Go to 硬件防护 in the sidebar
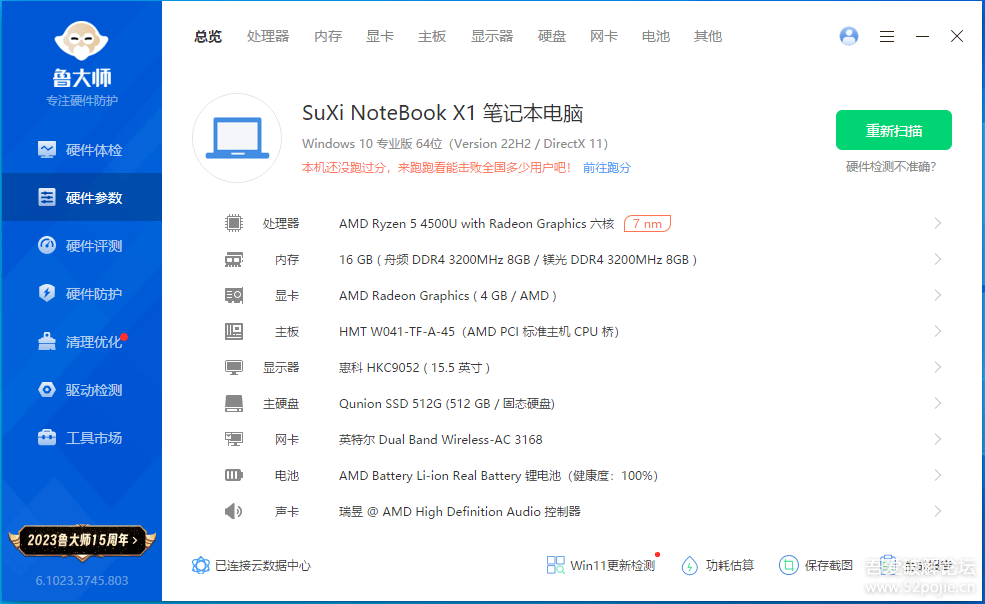The width and height of the screenshot is (985, 604). (81, 294)
